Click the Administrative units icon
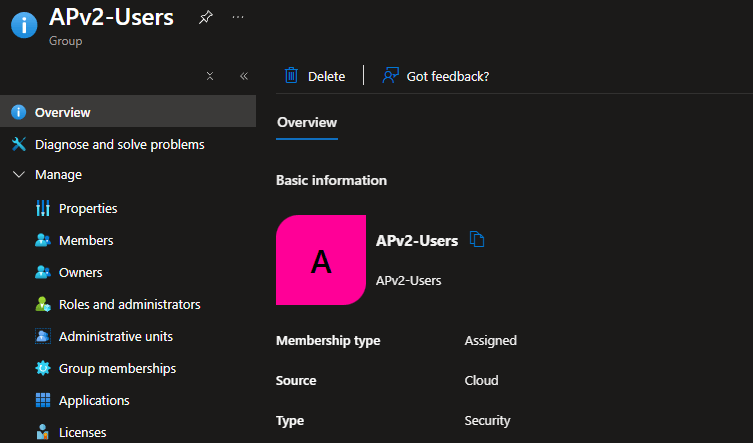753x443 pixels. tap(43, 336)
